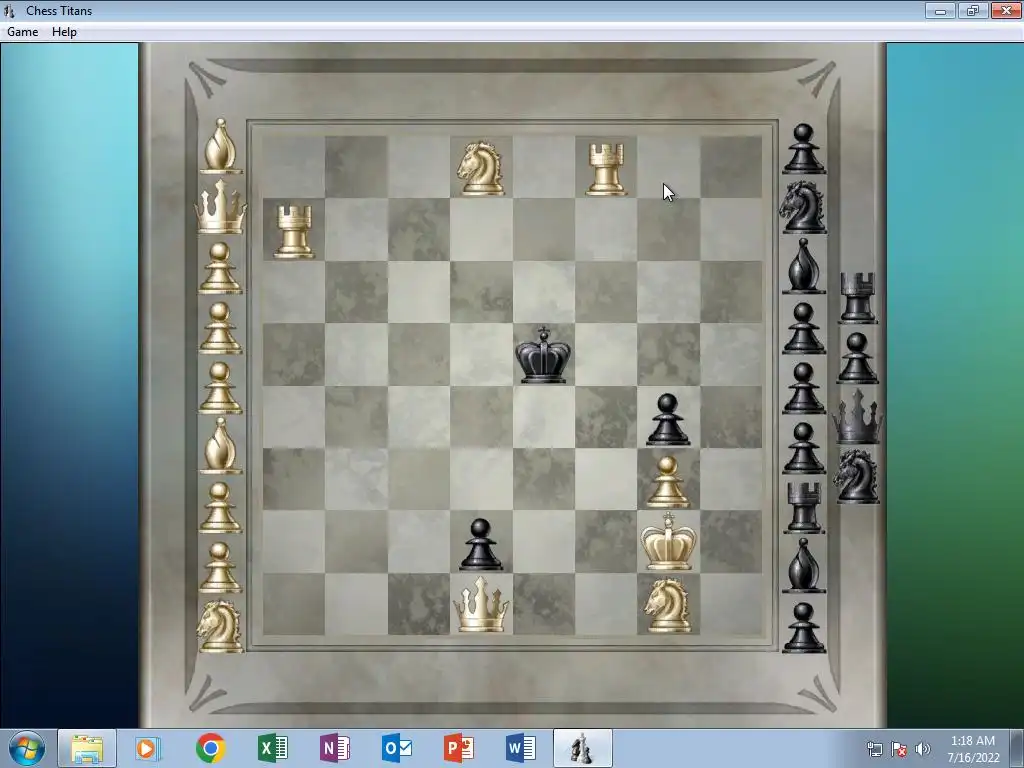The width and height of the screenshot is (1024, 768).
Task: Select the white pawn above the white king
Action: click(667, 482)
